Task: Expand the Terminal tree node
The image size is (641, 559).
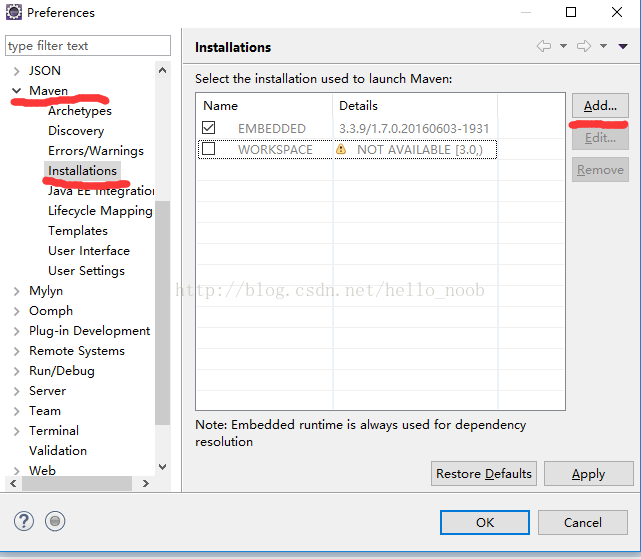Action: [16, 431]
